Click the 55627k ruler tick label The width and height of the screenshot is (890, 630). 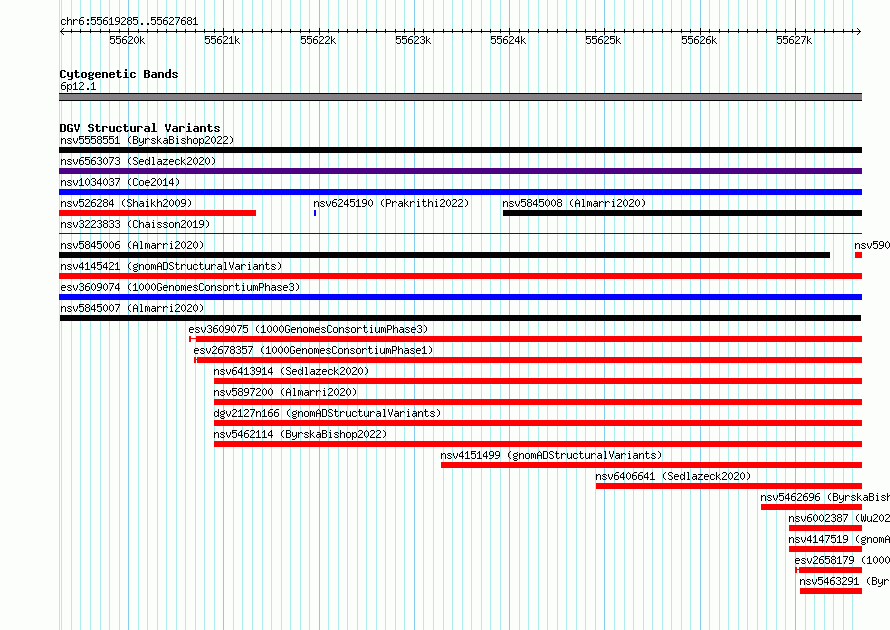click(794, 40)
